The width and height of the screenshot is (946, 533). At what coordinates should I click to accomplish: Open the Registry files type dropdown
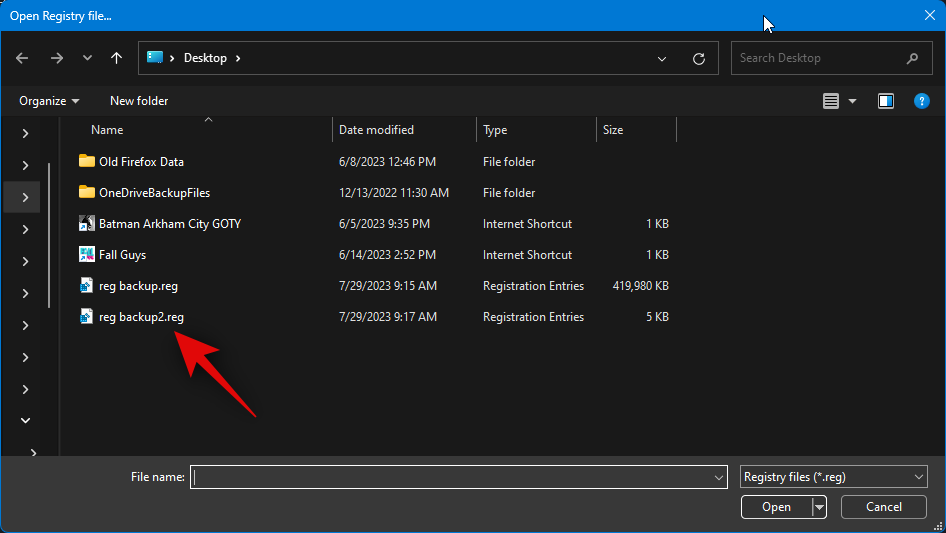click(834, 477)
